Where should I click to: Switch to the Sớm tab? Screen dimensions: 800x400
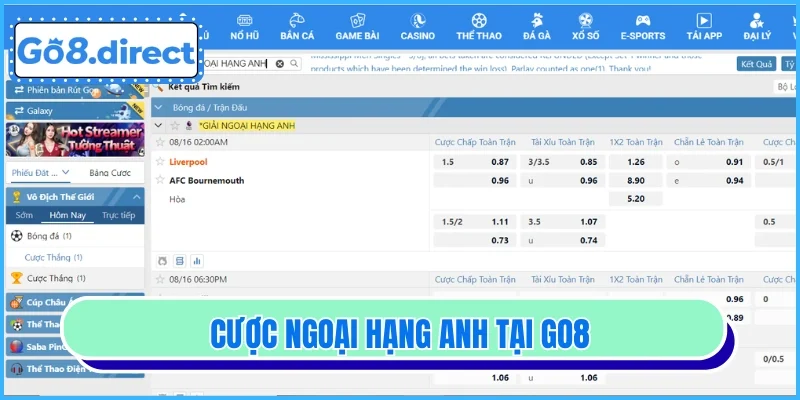coord(24,215)
